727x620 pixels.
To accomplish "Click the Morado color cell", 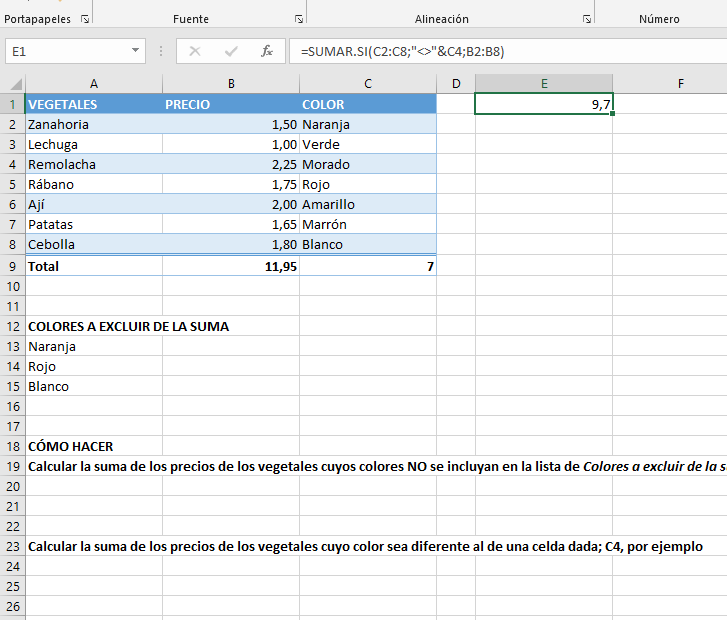I will point(368,164).
